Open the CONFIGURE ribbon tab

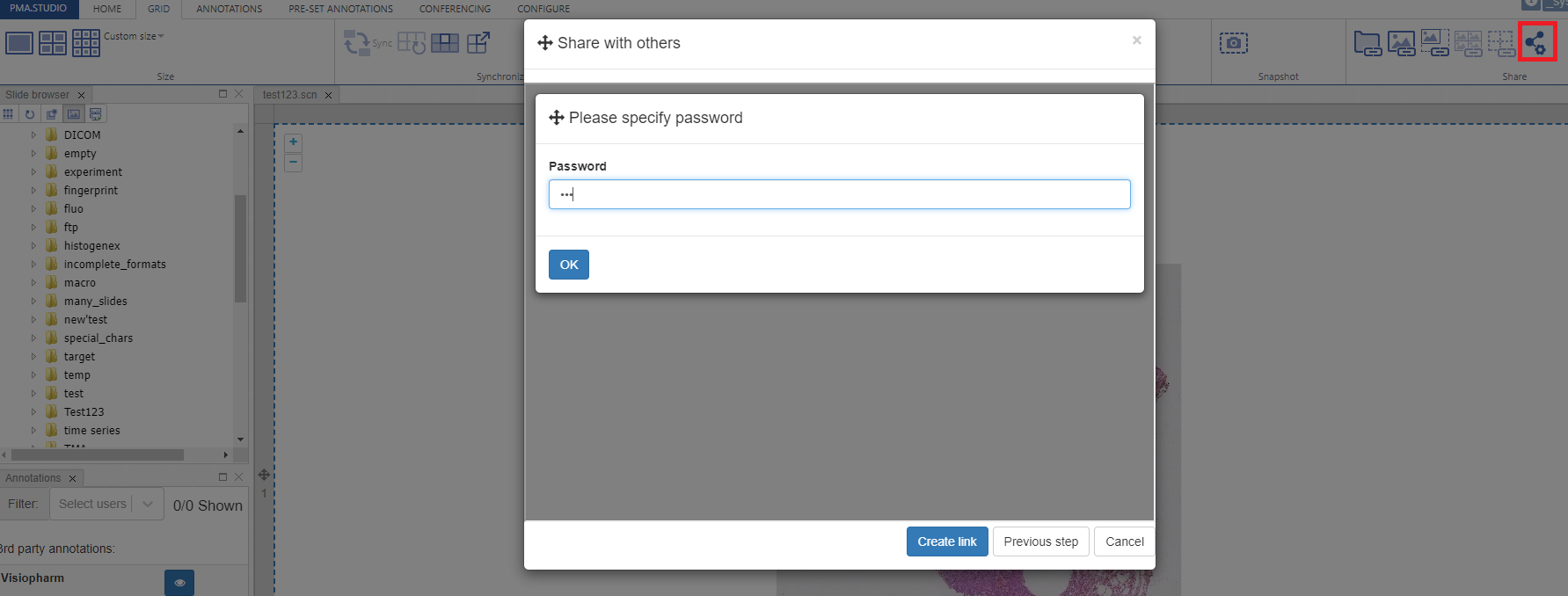click(x=543, y=9)
